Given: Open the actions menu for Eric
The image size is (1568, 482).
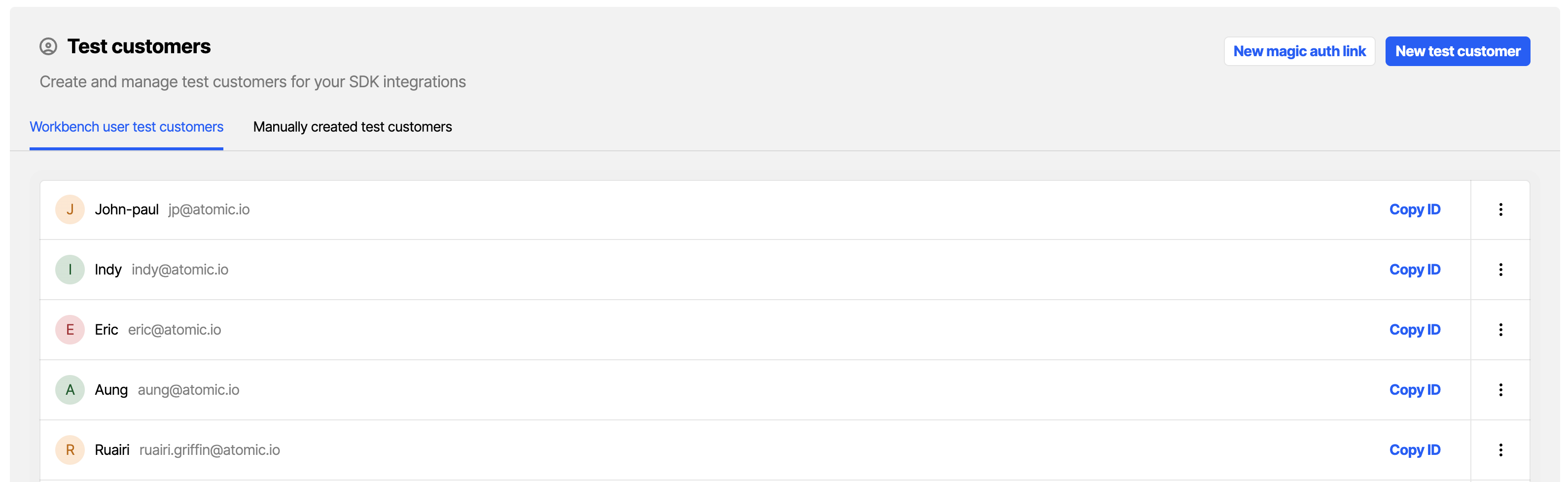Looking at the screenshot, I should pos(1501,329).
